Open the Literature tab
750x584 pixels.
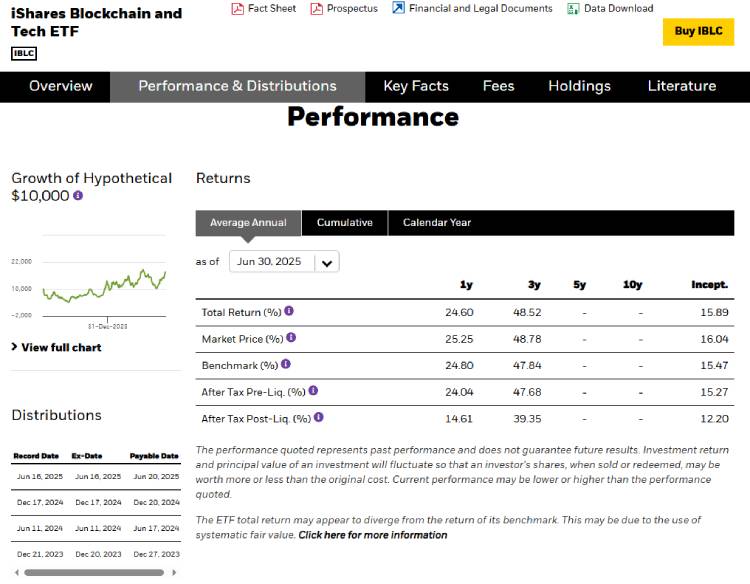[682, 86]
